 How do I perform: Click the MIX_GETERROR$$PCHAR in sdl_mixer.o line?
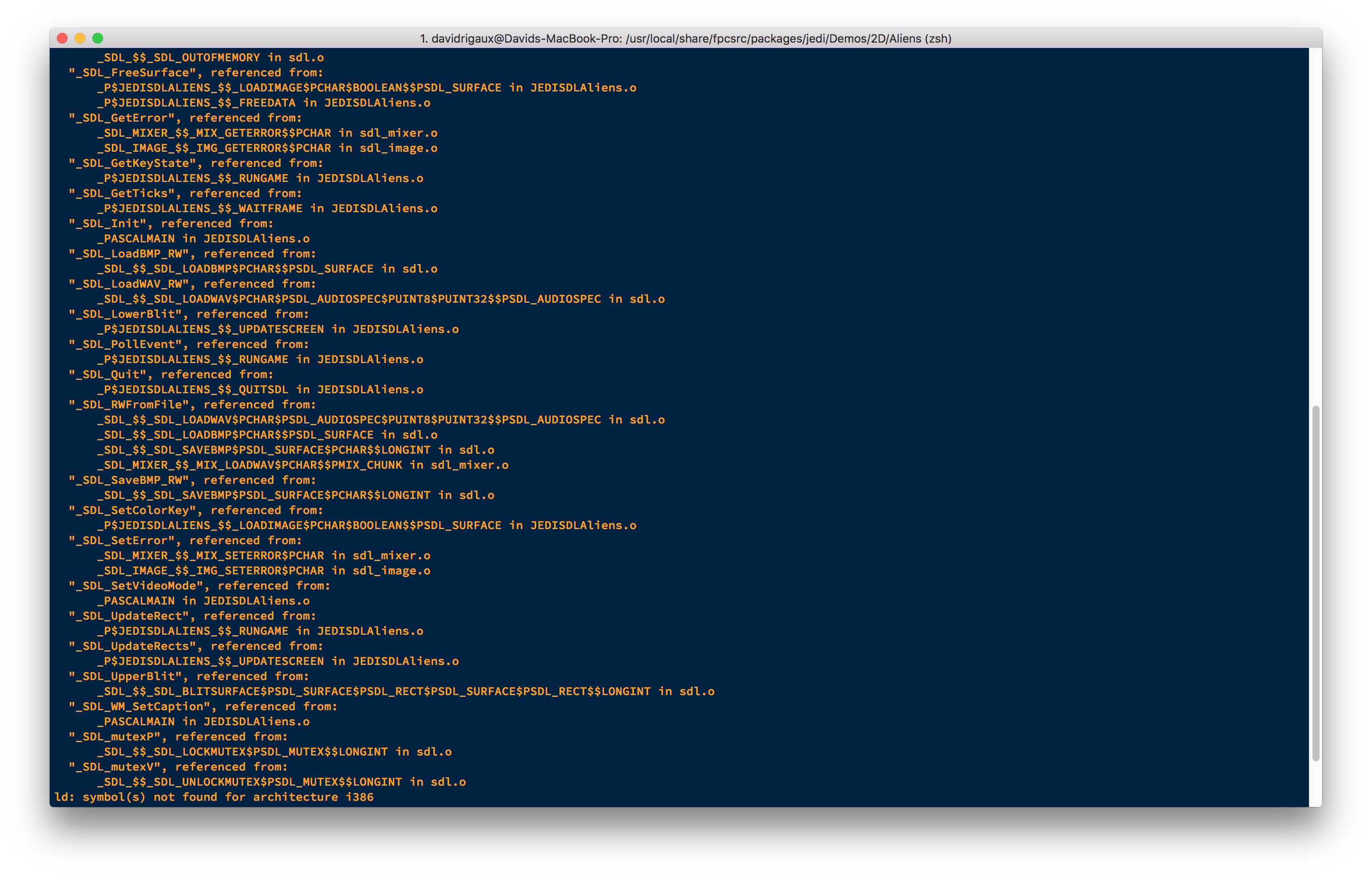pyautogui.click(x=267, y=133)
